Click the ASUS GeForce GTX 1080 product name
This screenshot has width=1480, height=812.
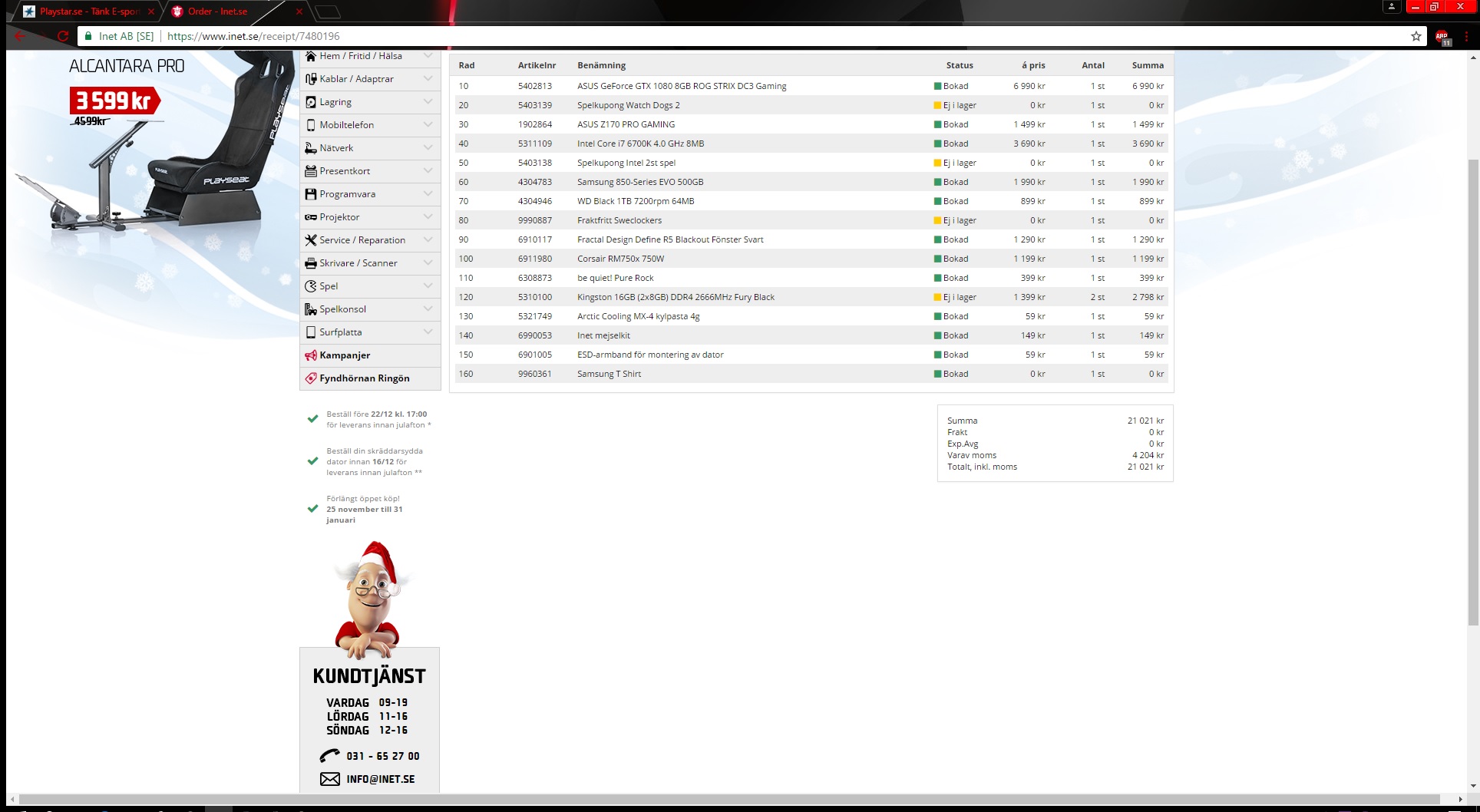coord(682,86)
